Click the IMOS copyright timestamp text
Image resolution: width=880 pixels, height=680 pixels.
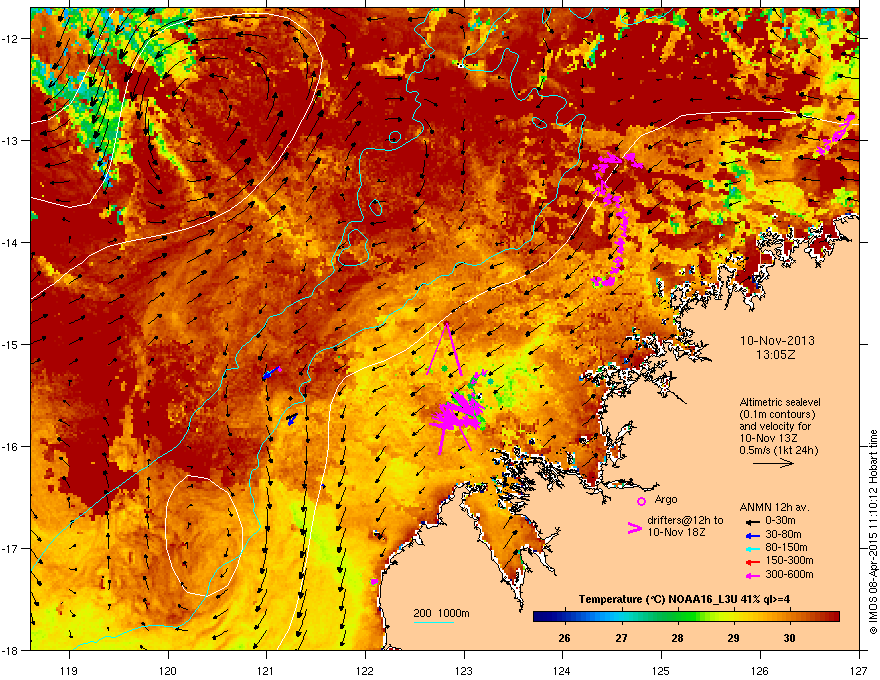point(873,532)
